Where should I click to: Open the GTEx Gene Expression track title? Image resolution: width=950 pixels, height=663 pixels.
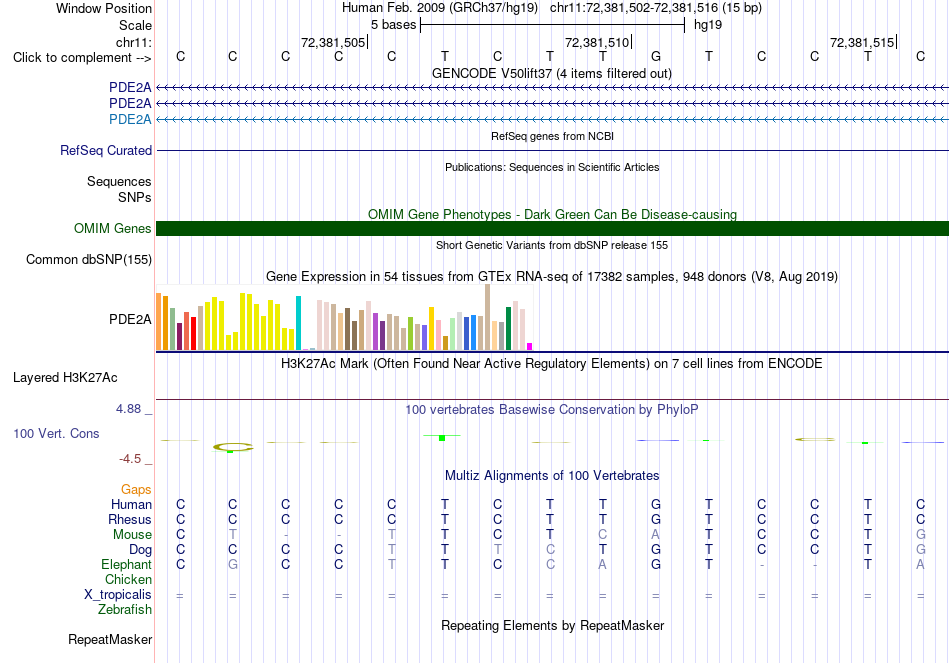tap(552, 277)
